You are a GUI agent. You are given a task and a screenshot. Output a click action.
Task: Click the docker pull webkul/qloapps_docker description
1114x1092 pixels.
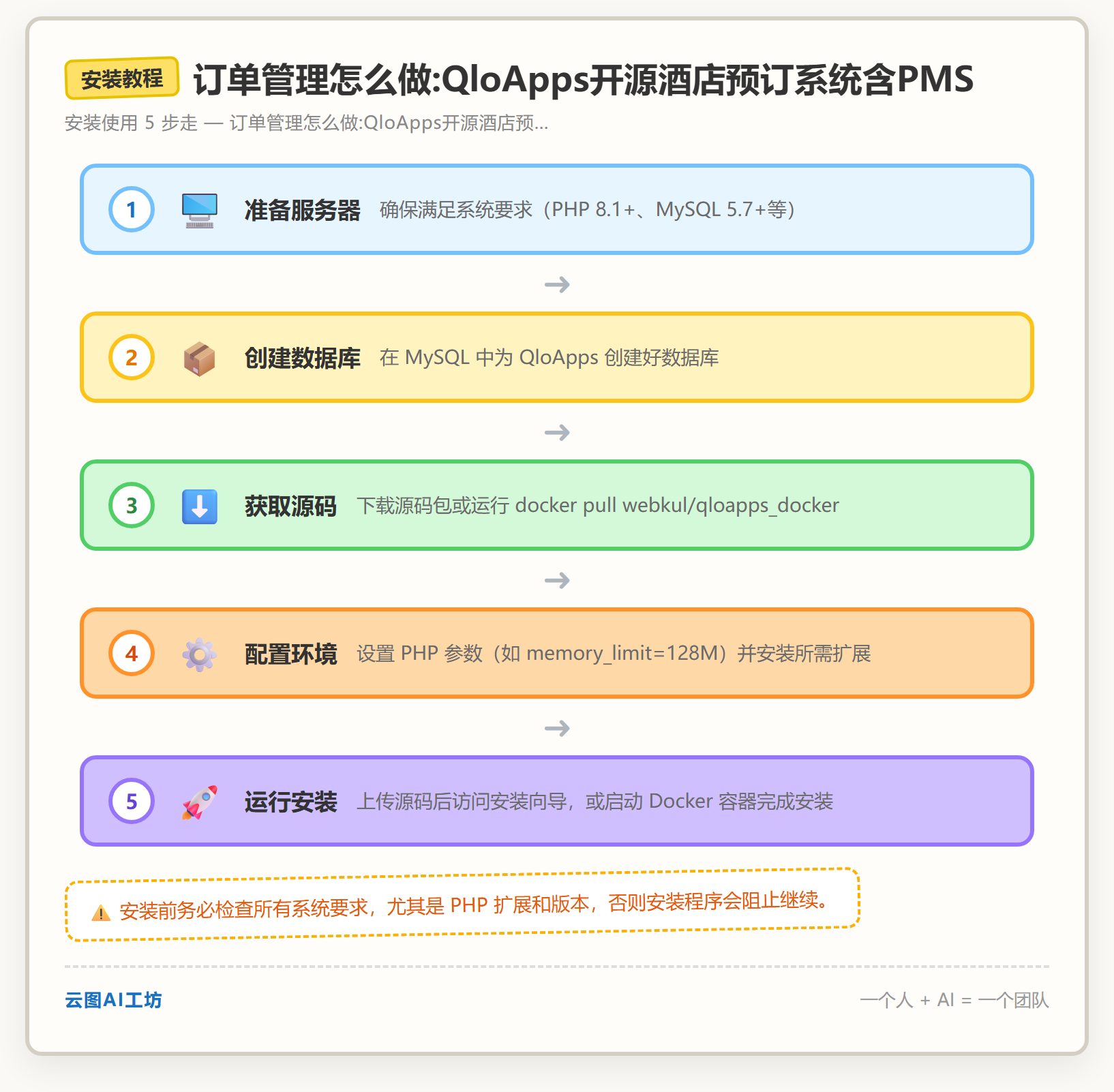point(598,505)
